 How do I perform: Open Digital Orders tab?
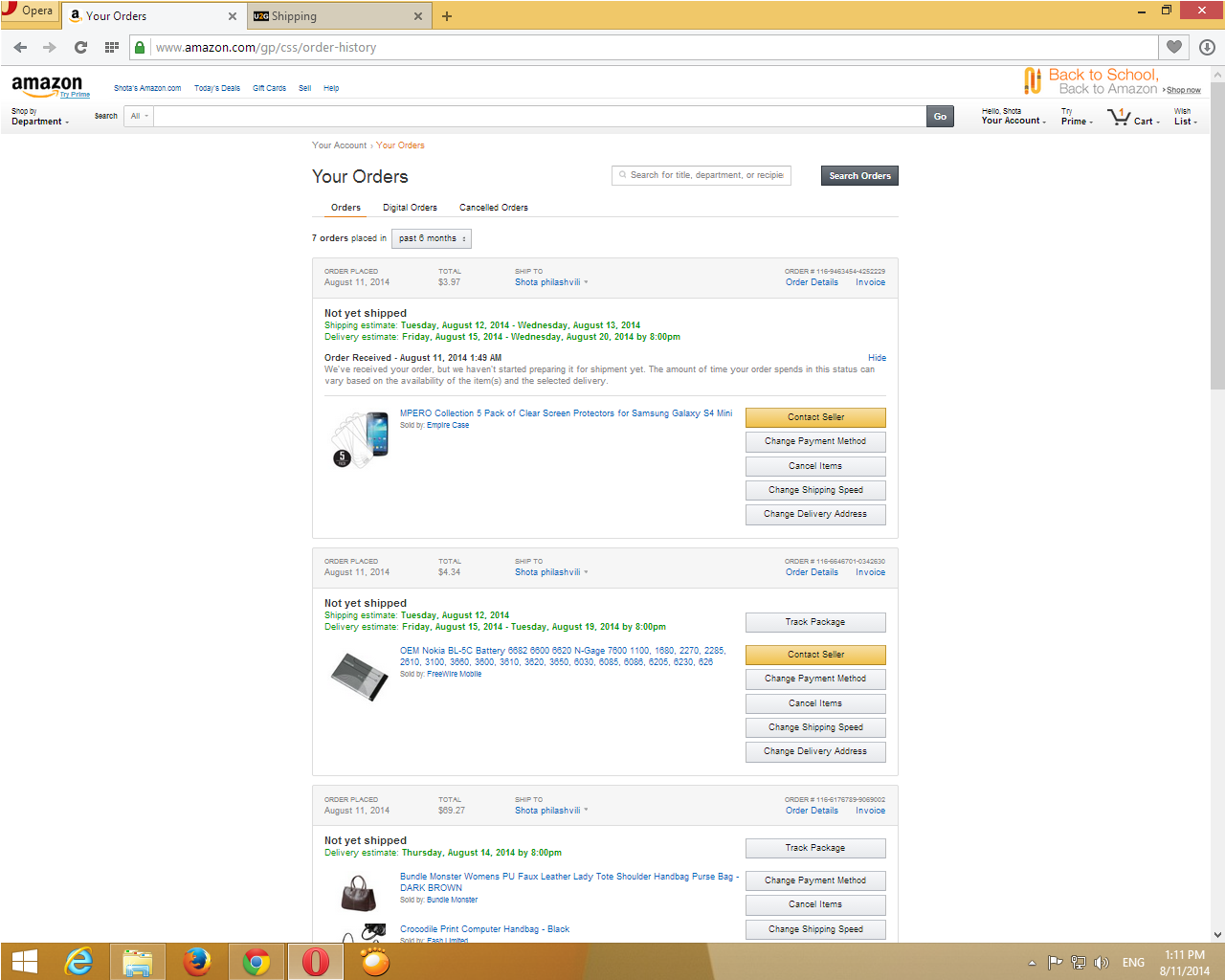pos(410,208)
